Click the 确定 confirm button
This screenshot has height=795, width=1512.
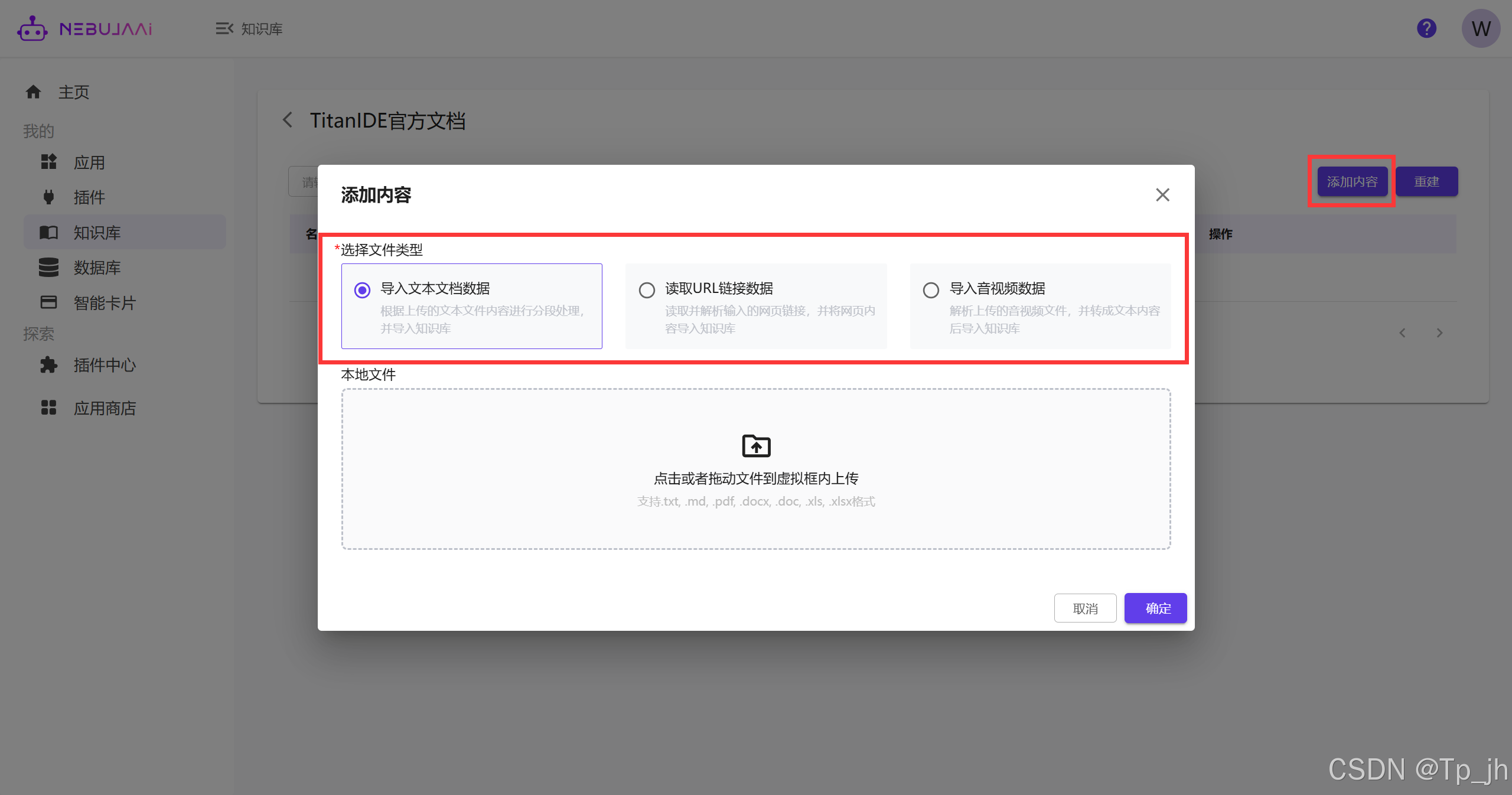pyautogui.click(x=1155, y=608)
